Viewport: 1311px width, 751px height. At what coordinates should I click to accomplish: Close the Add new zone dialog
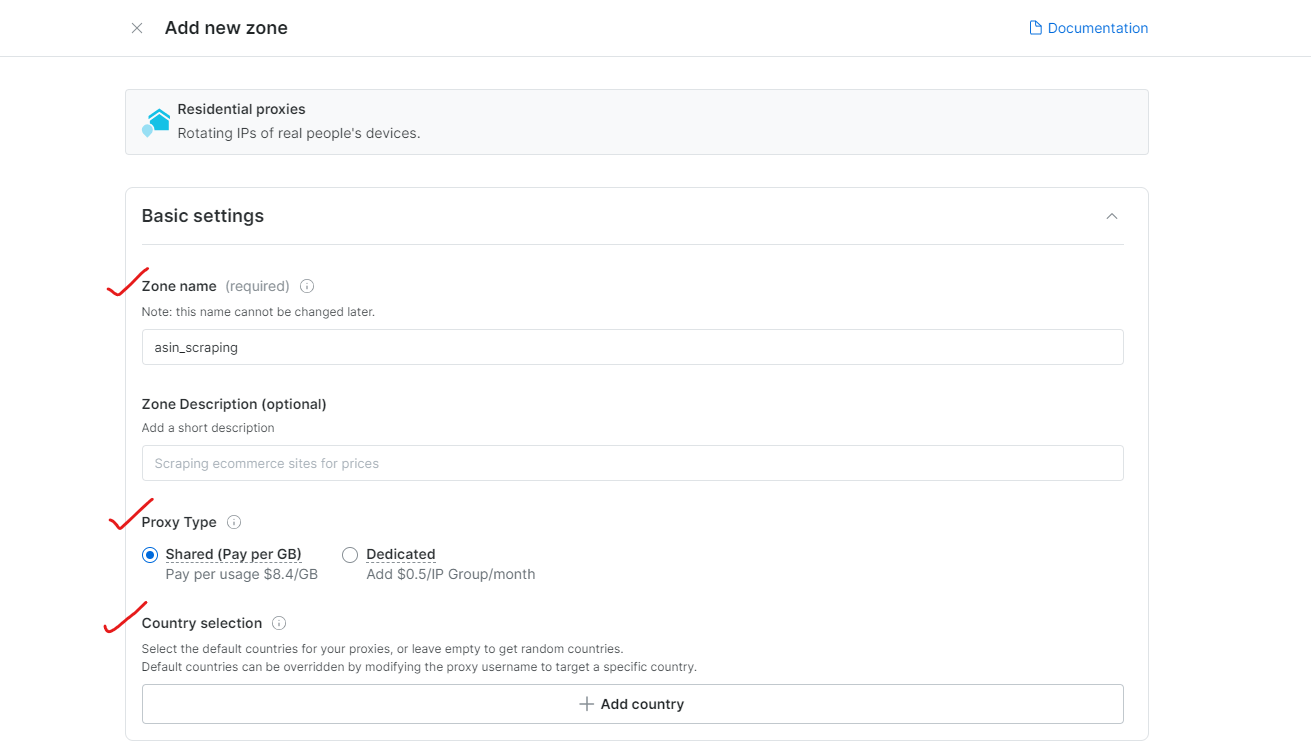(137, 28)
